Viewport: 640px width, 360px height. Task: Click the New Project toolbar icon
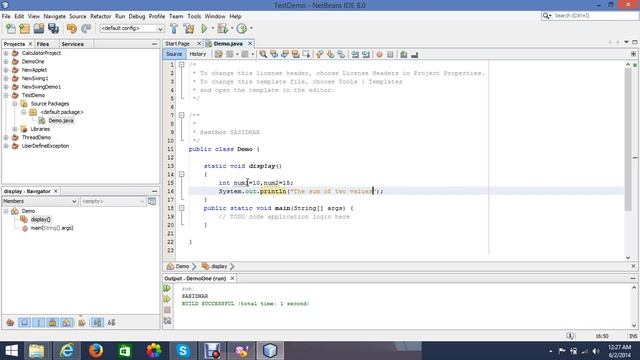[x=24, y=29]
